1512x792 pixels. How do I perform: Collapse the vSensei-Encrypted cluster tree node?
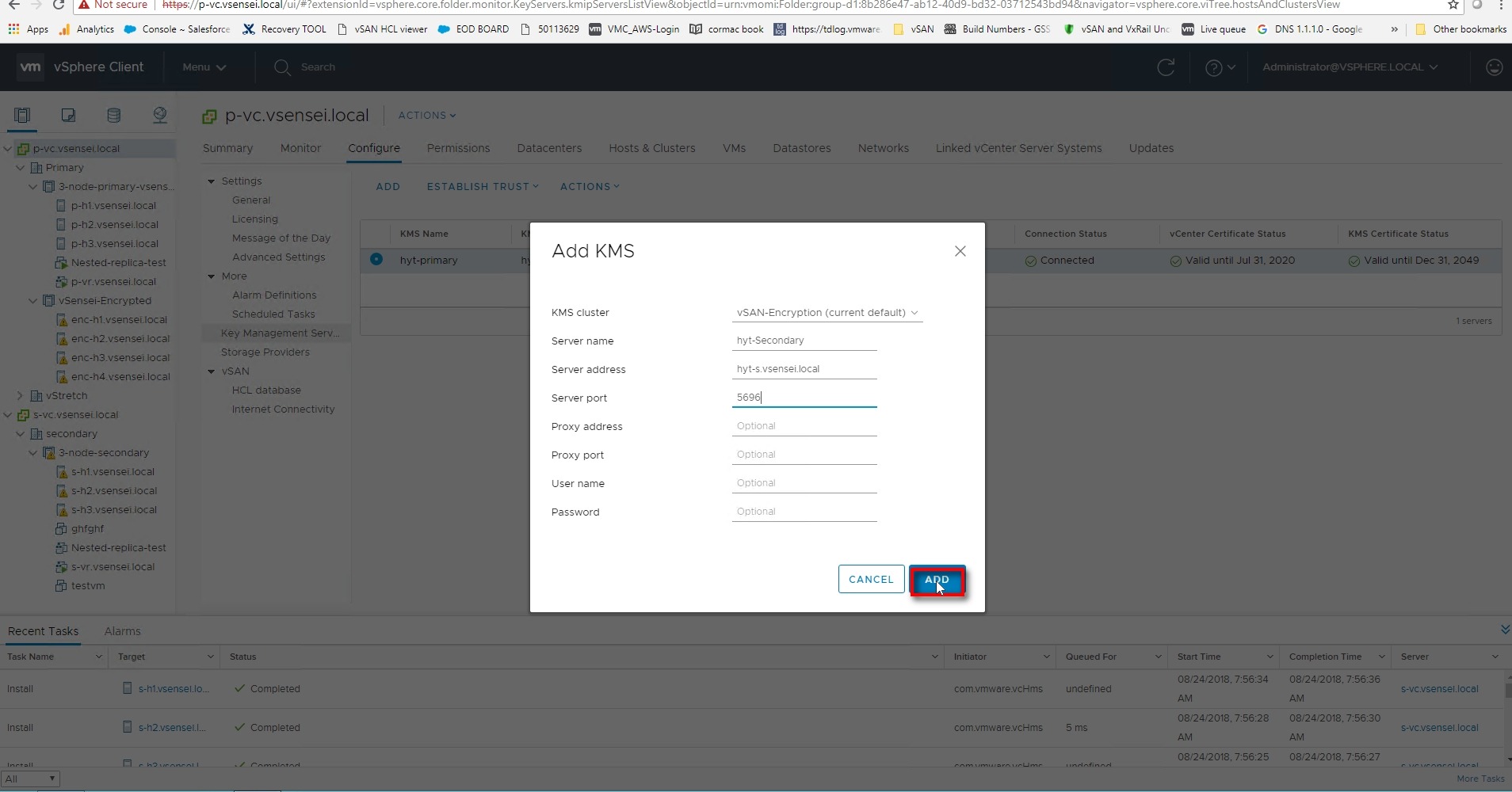(33, 301)
